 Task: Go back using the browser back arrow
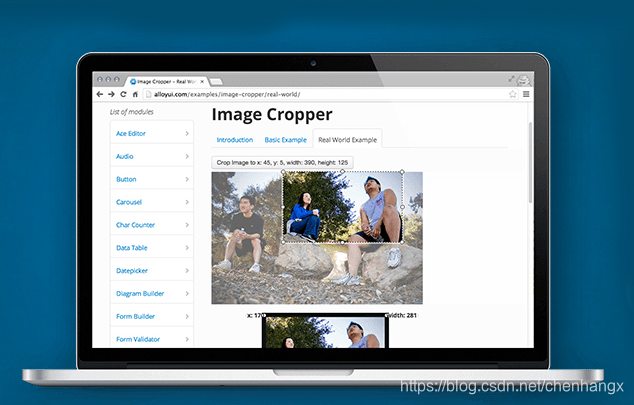(x=100, y=94)
